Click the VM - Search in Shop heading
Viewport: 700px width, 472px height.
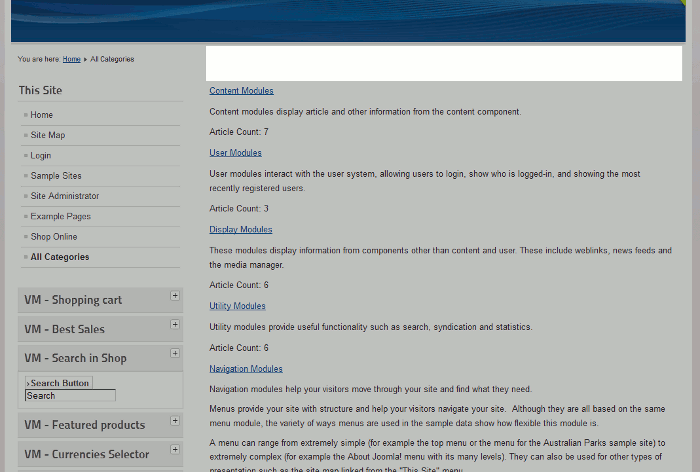[x=75, y=358]
